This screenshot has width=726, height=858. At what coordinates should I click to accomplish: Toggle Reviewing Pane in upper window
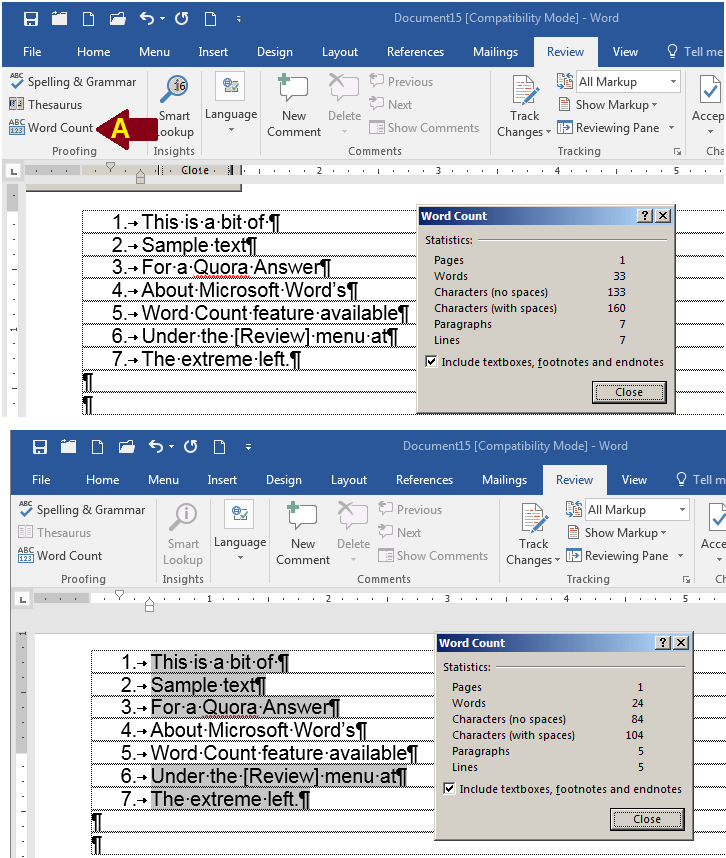coord(608,127)
